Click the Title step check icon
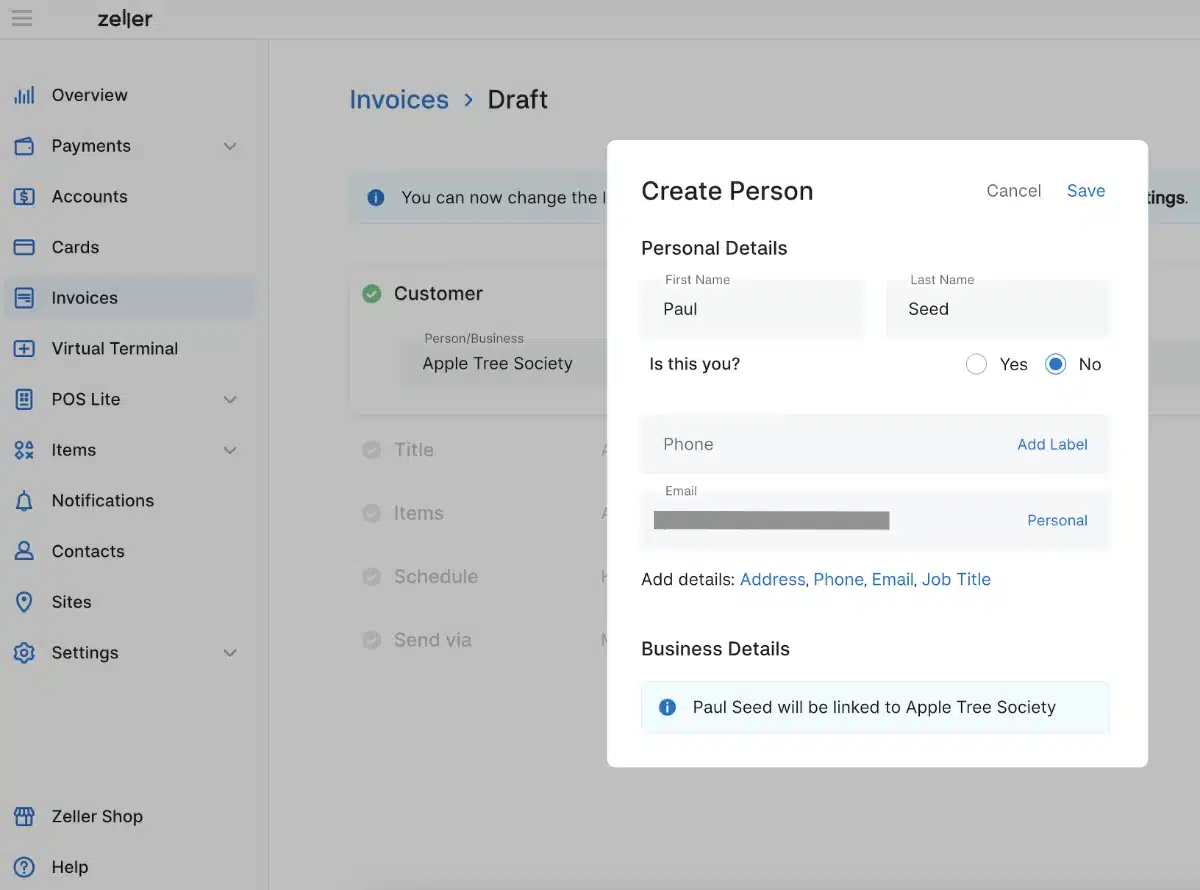 371,451
